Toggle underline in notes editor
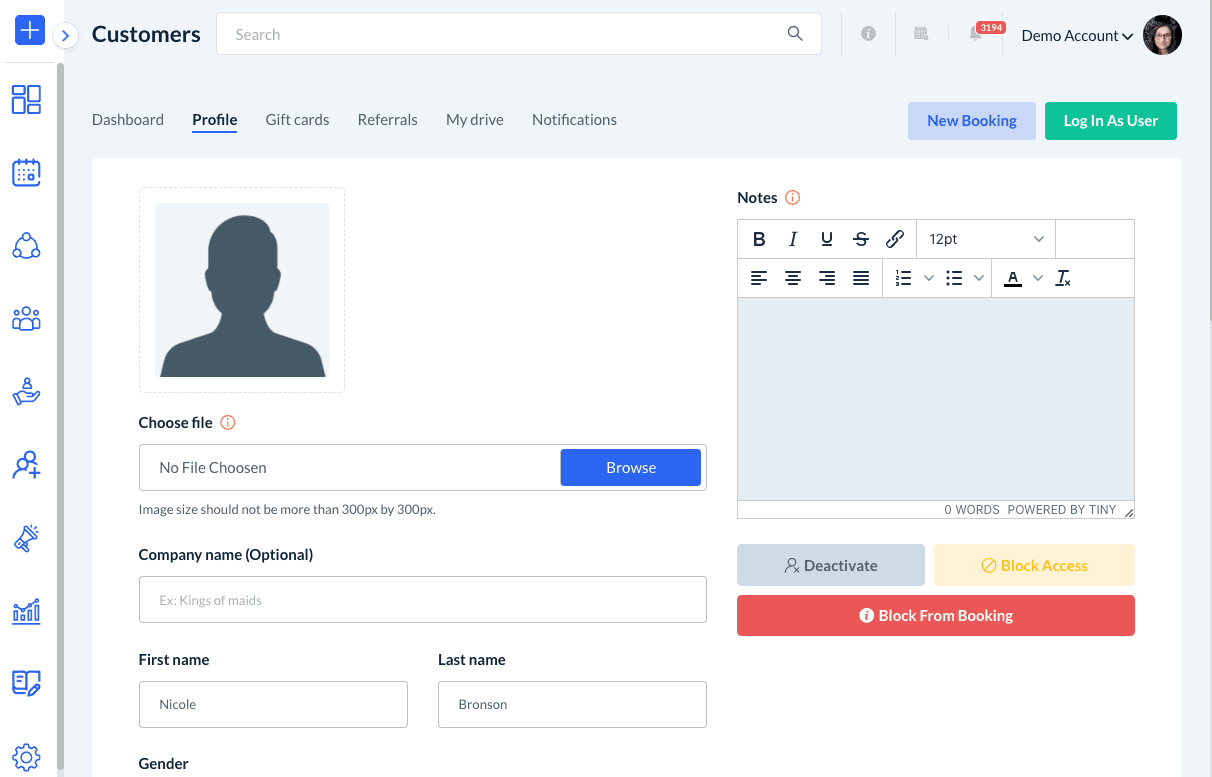 pyautogui.click(x=827, y=239)
